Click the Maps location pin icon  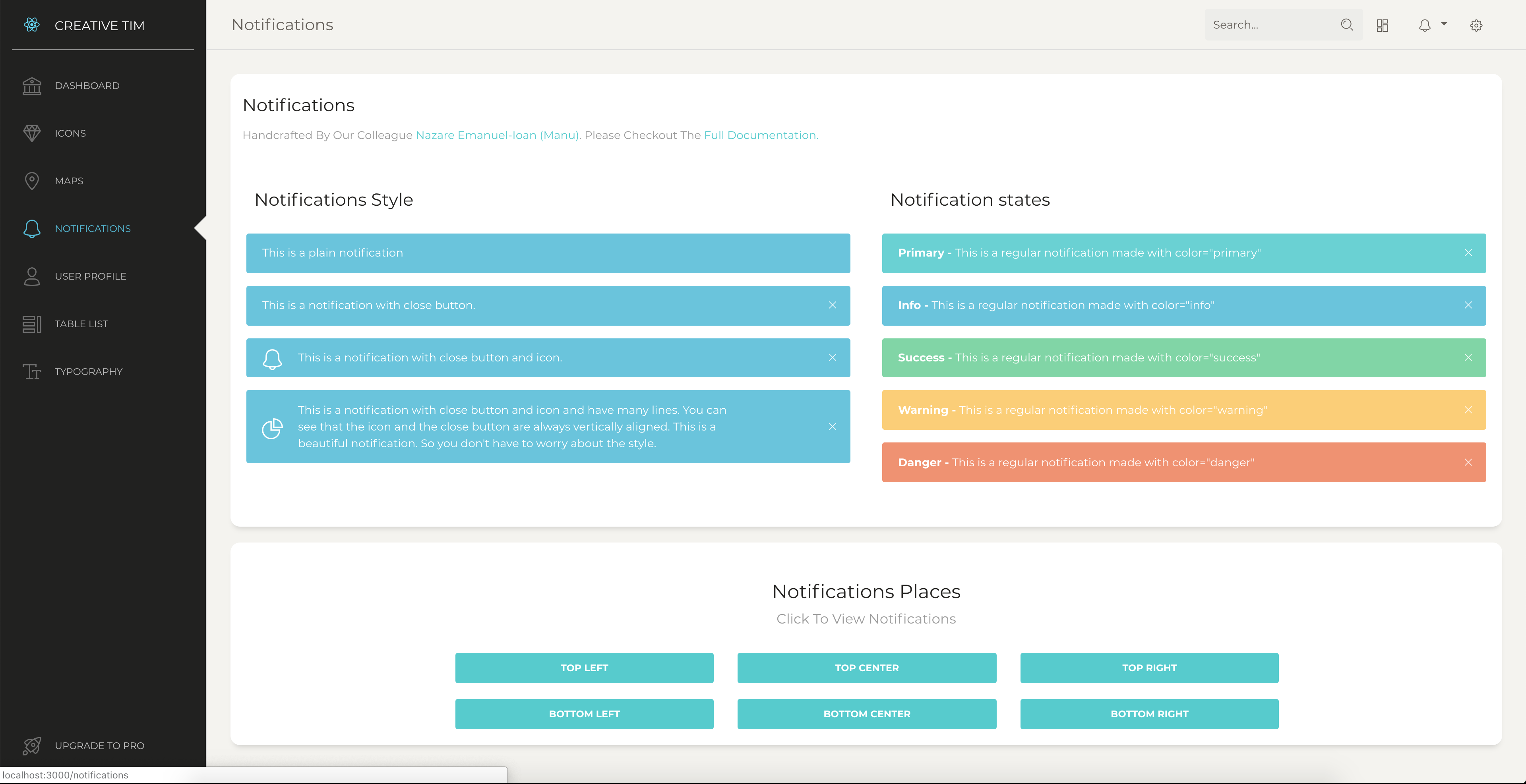pyautogui.click(x=32, y=181)
